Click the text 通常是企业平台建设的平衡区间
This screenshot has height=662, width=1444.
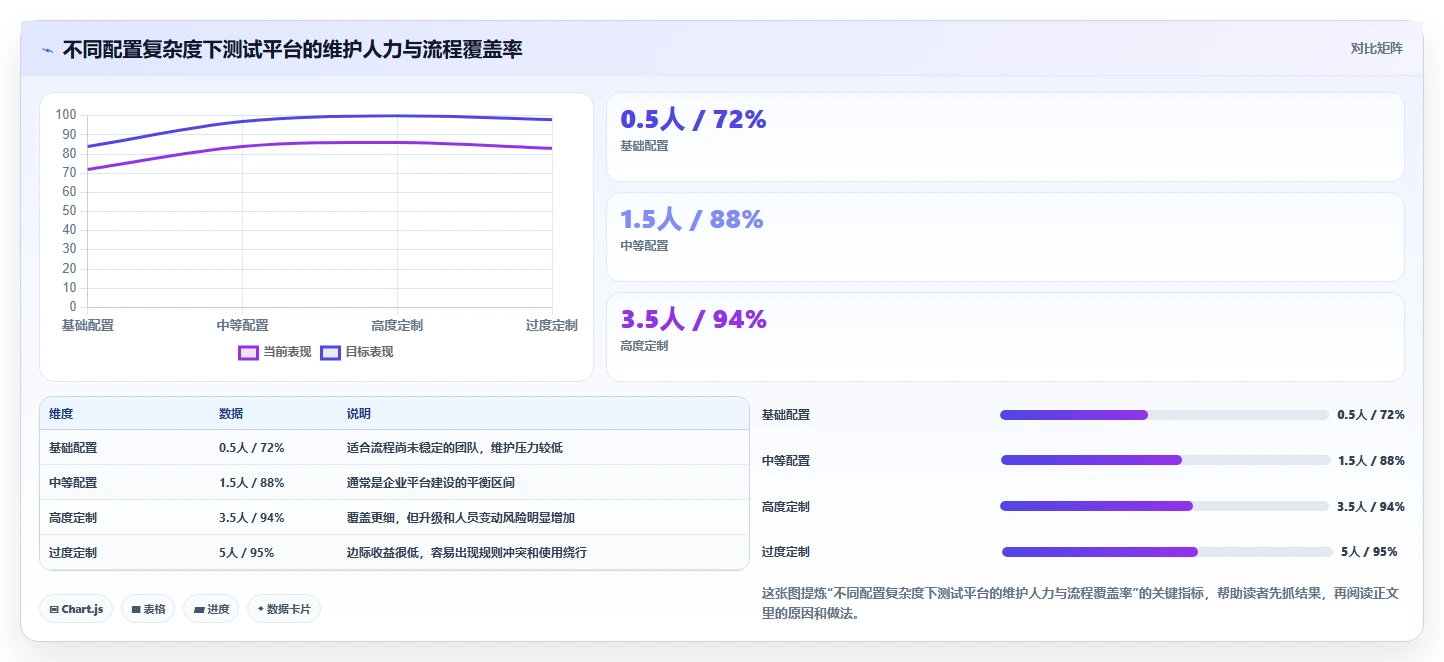(x=431, y=483)
